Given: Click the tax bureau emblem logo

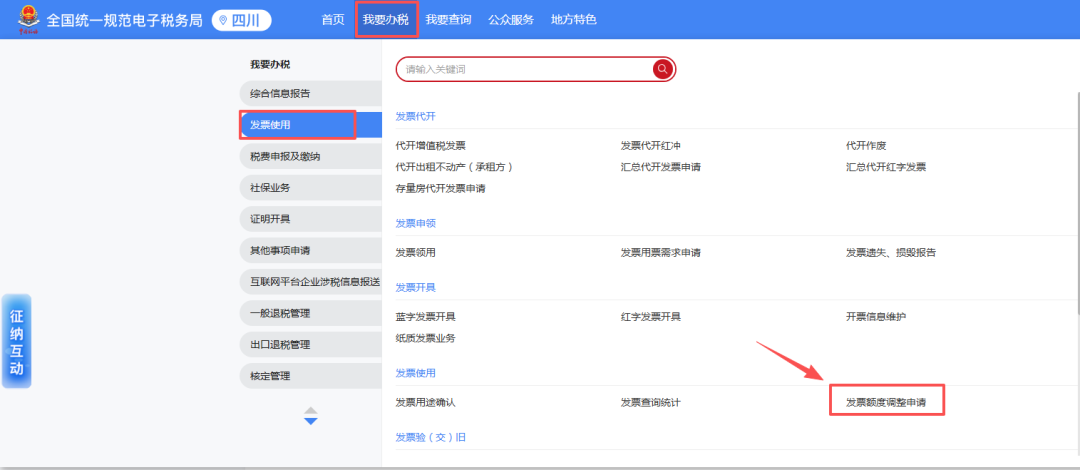Looking at the screenshot, I should click(x=29, y=20).
